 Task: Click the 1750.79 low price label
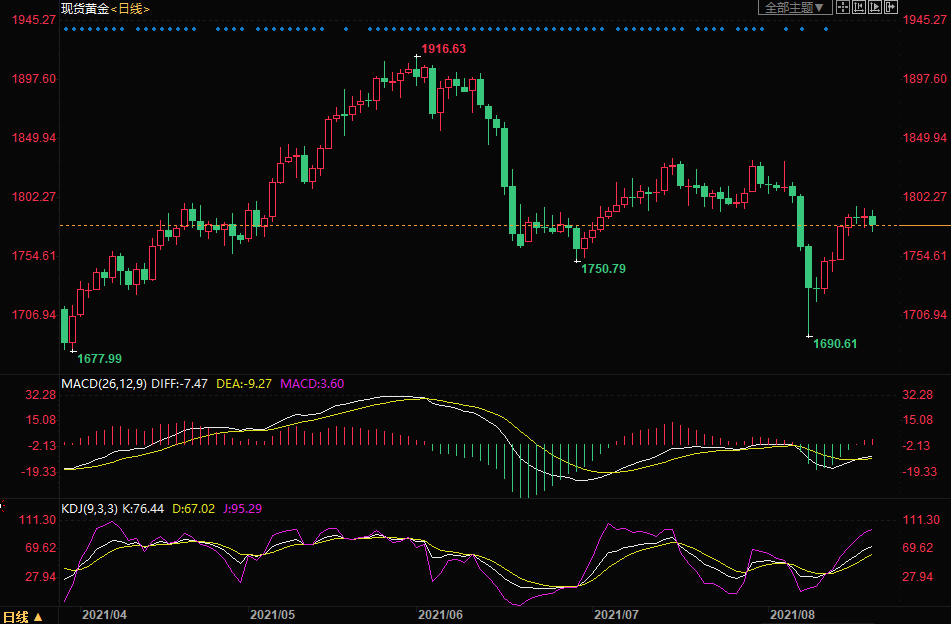point(603,269)
